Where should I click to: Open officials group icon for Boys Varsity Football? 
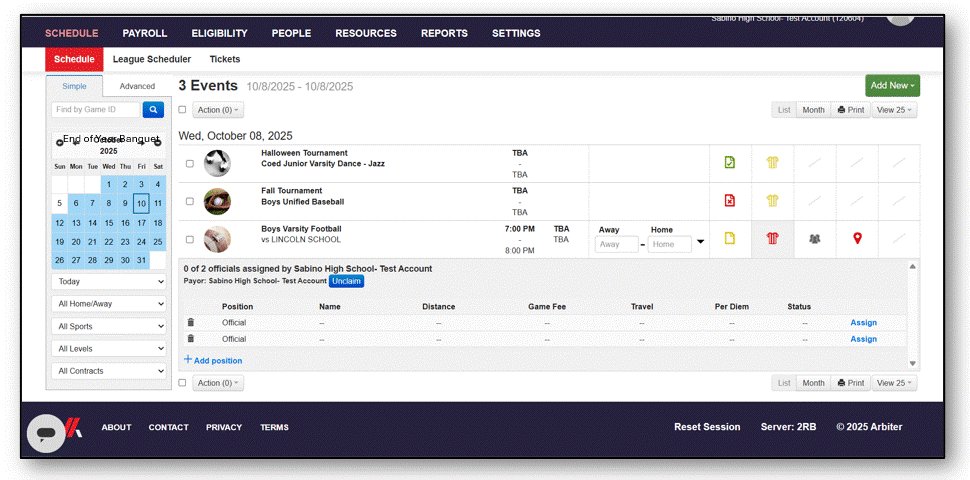pos(815,239)
